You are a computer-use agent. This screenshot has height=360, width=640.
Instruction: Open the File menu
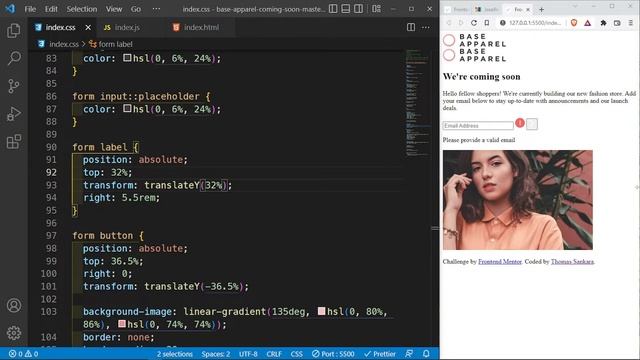pyautogui.click(x=30, y=9)
